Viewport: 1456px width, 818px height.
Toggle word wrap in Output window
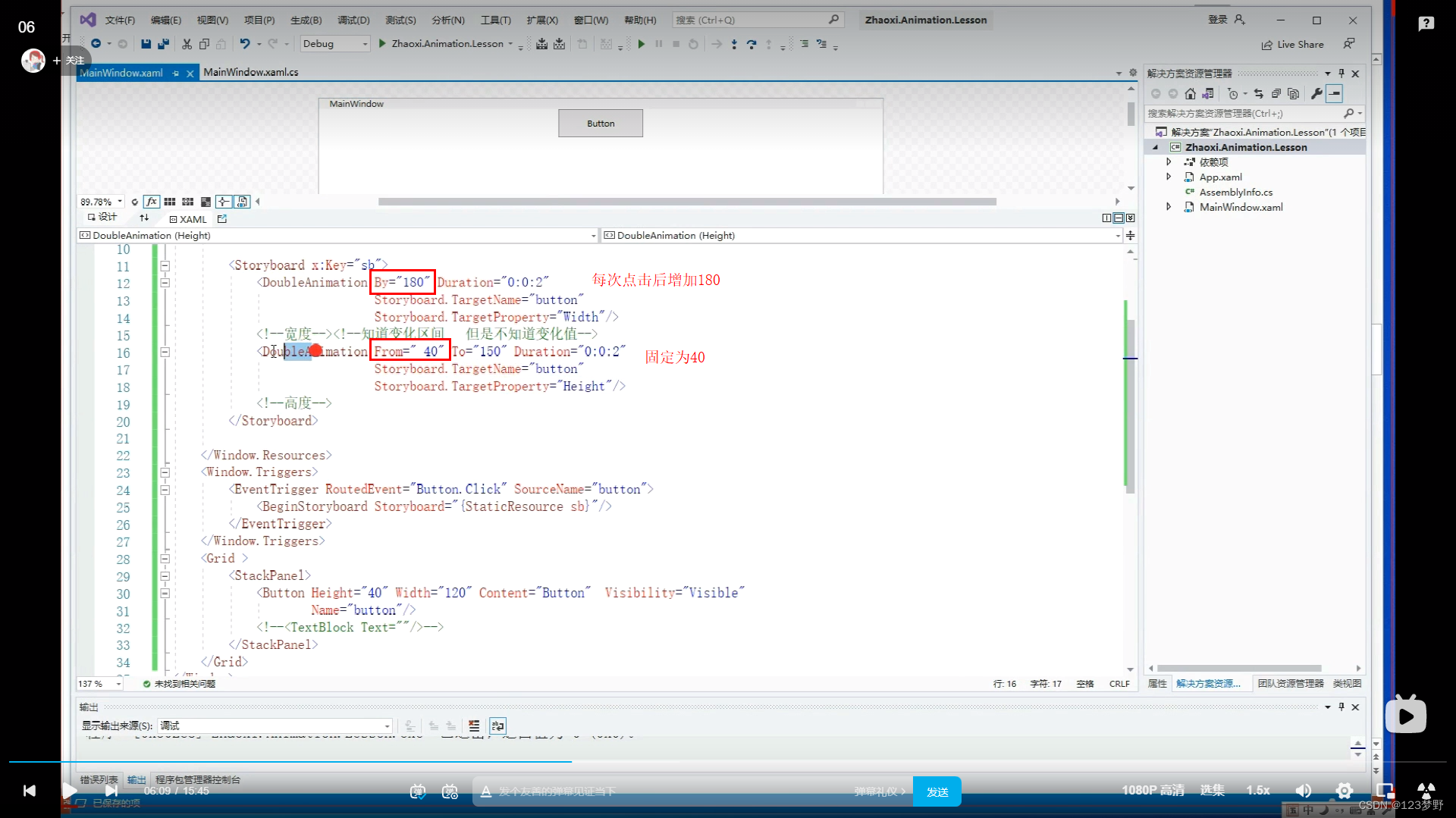(x=497, y=726)
